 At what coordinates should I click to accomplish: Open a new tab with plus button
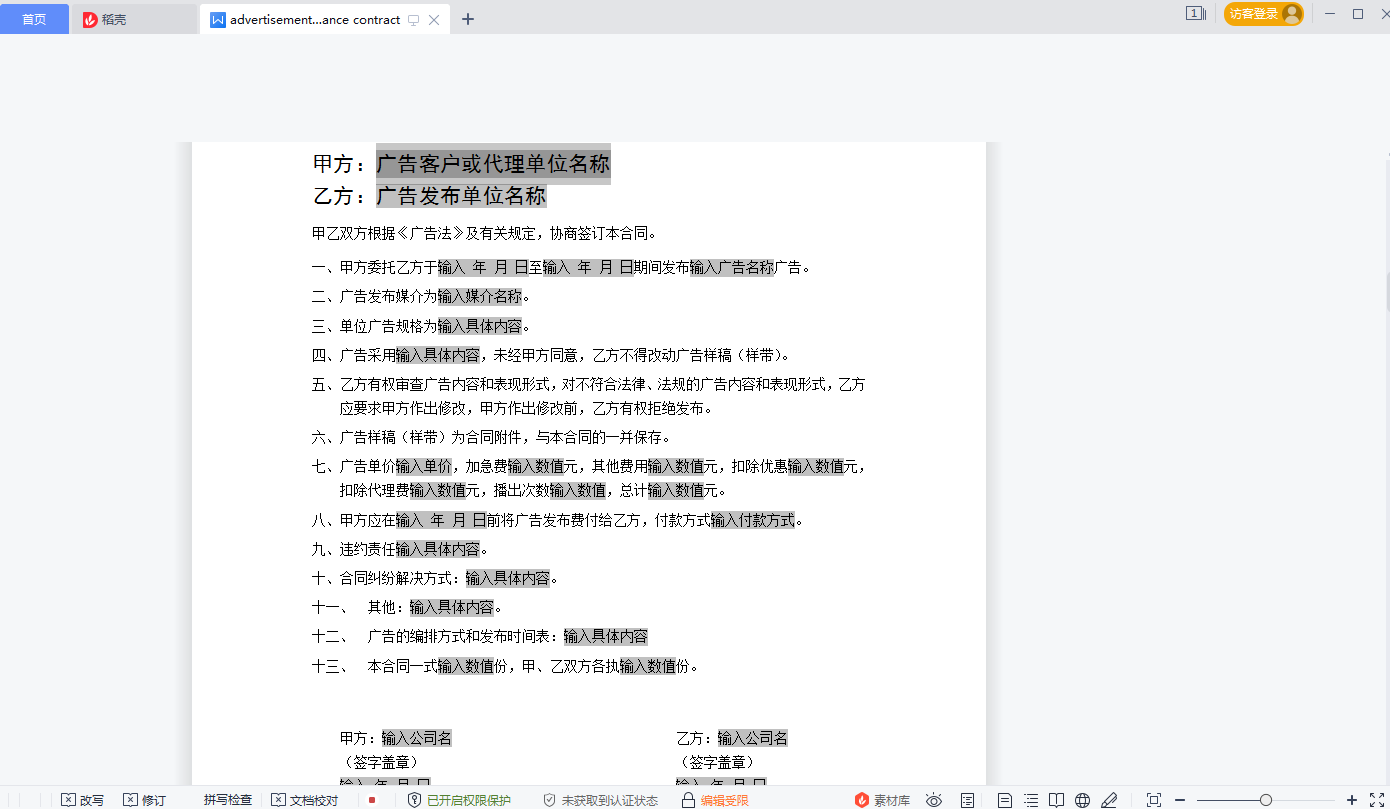coord(467,19)
